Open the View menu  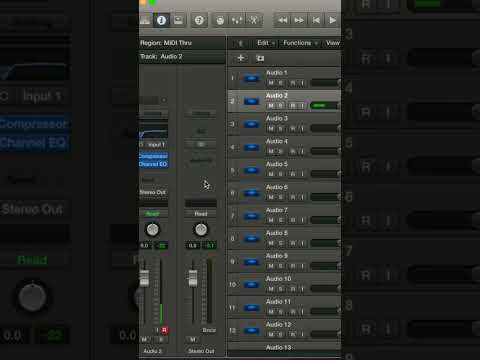(333, 43)
